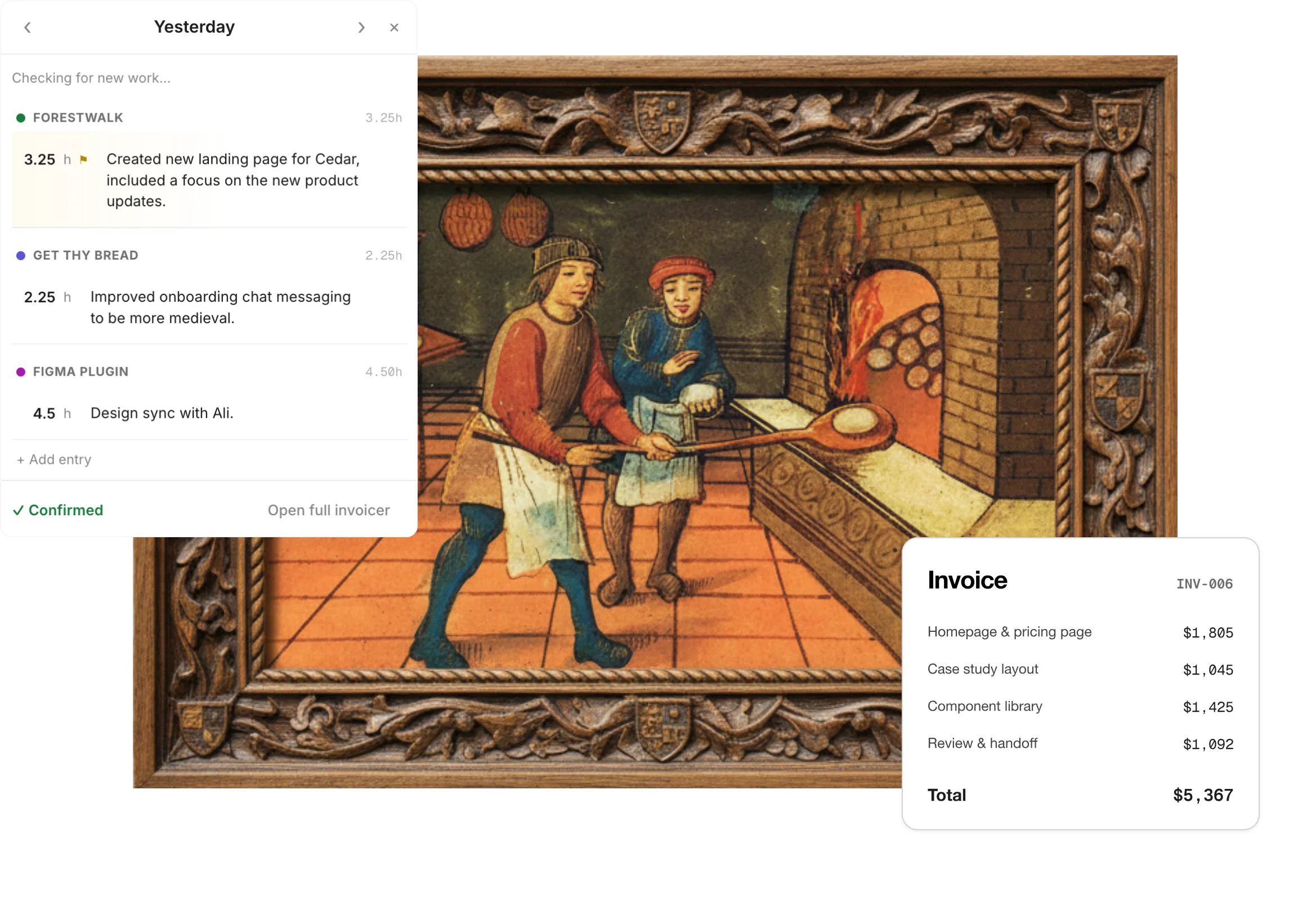Go to next day with right chevron
This screenshot has width=1316, height=910.
361,28
